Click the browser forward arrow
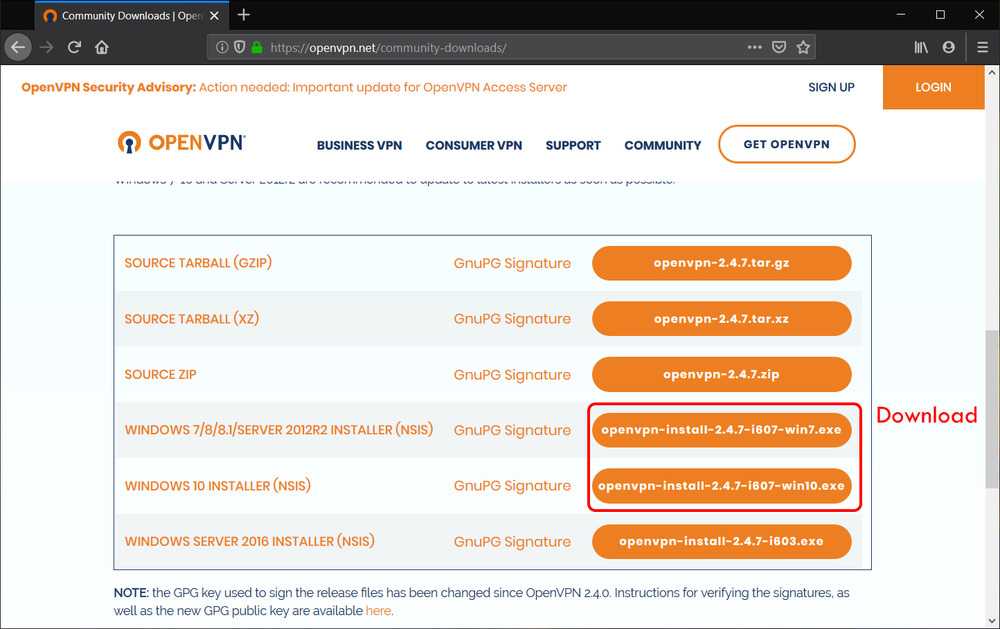 [x=46, y=47]
